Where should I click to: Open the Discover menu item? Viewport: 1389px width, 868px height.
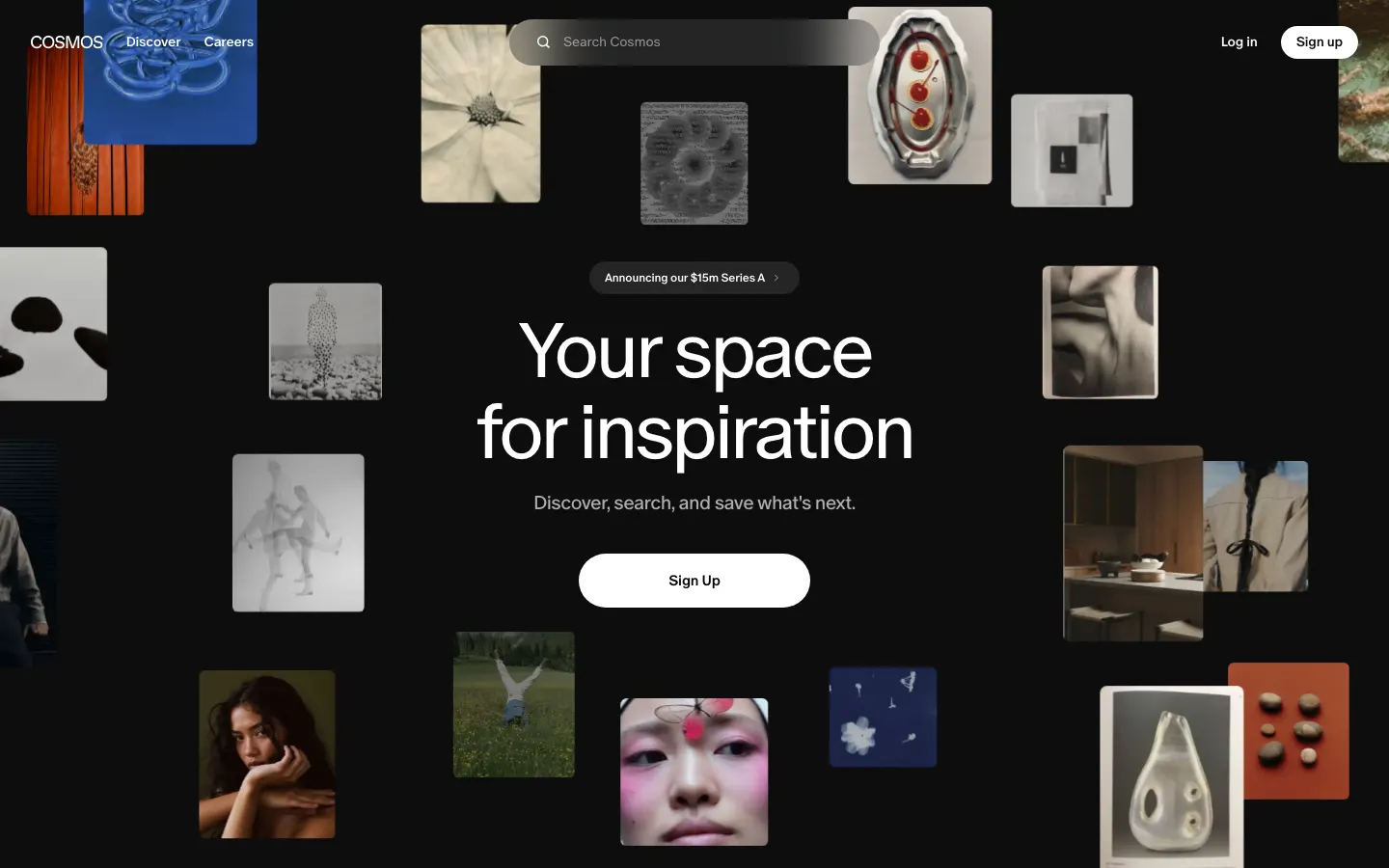pyautogui.click(x=153, y=42)
